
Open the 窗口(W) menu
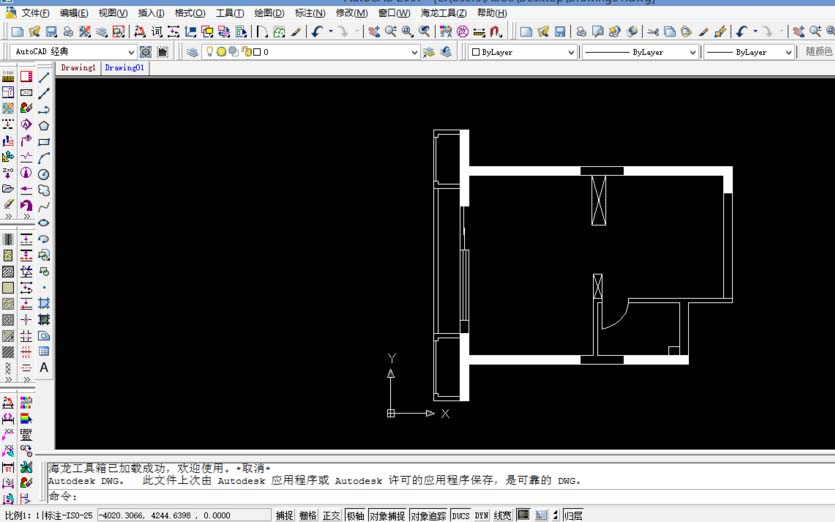point(394,13)
